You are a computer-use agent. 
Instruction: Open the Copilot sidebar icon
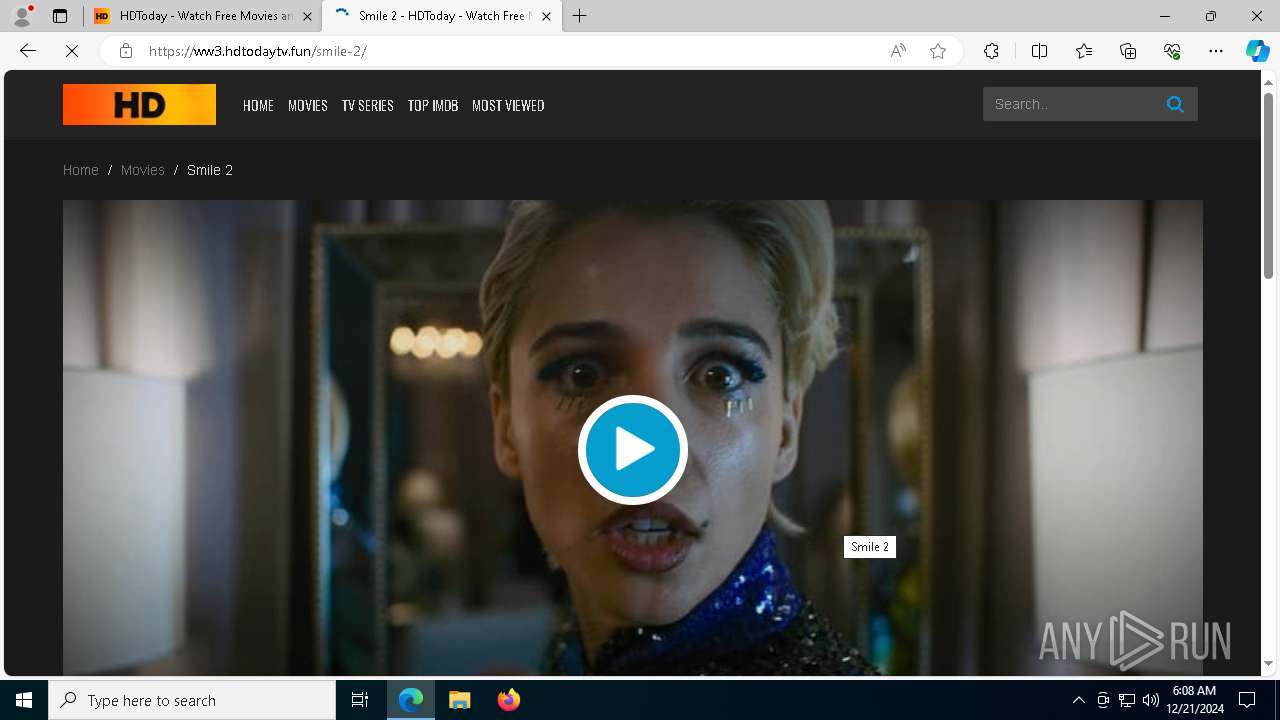coord(1257,51)
